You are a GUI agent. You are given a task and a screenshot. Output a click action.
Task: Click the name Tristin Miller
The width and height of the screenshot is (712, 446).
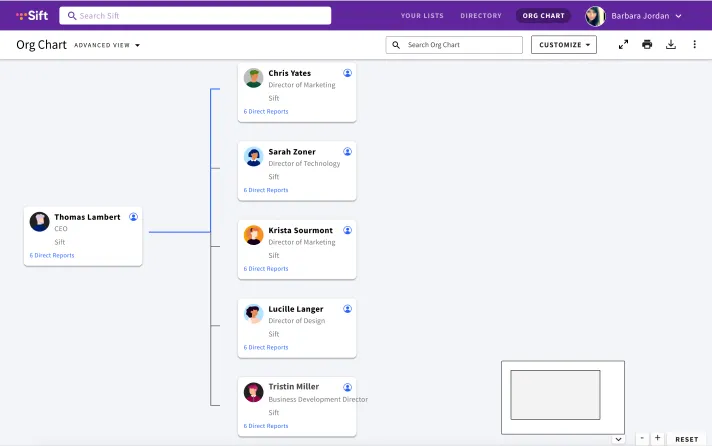[x=293, y=387]
